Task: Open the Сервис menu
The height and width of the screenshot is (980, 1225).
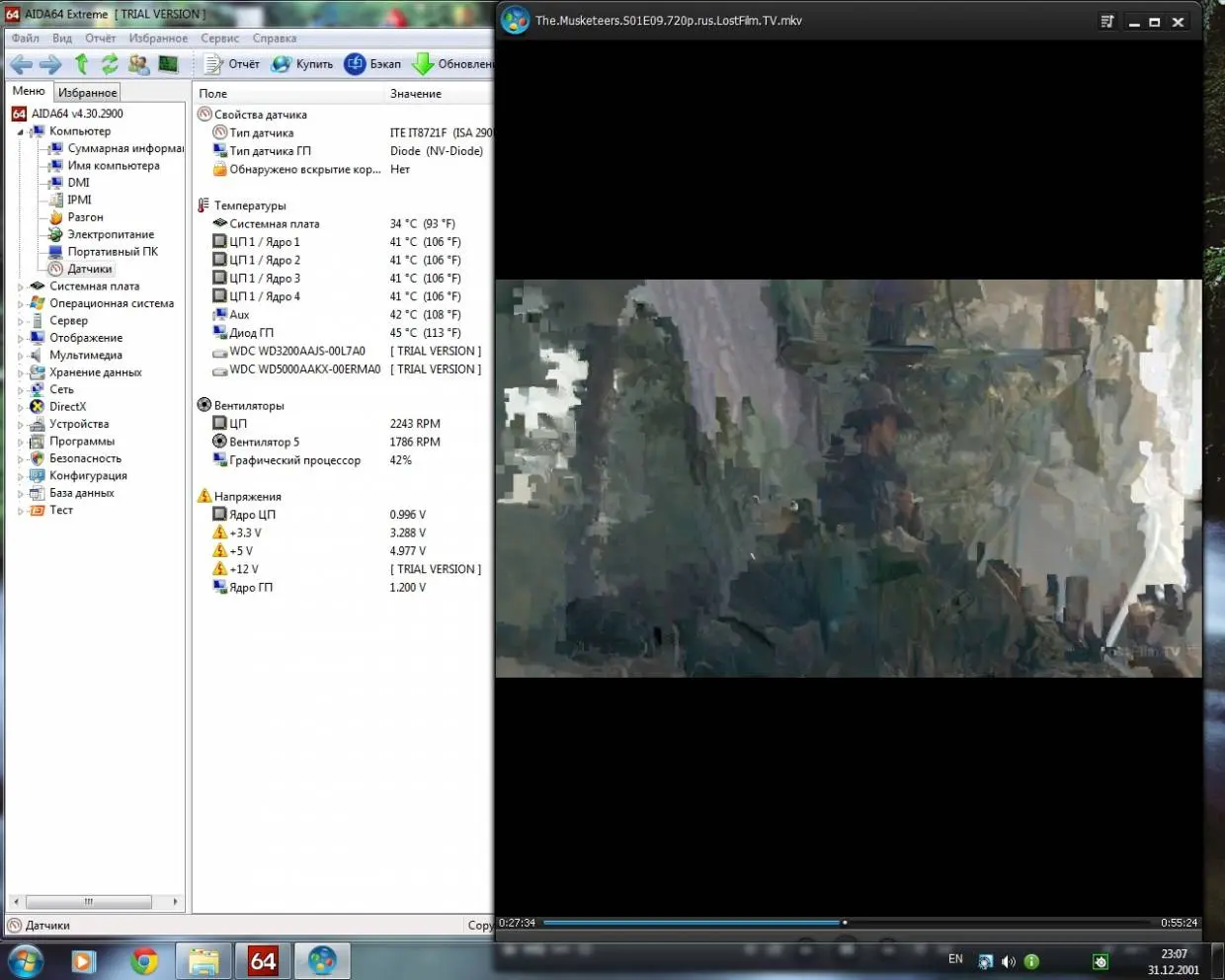Action: (219, 39)
